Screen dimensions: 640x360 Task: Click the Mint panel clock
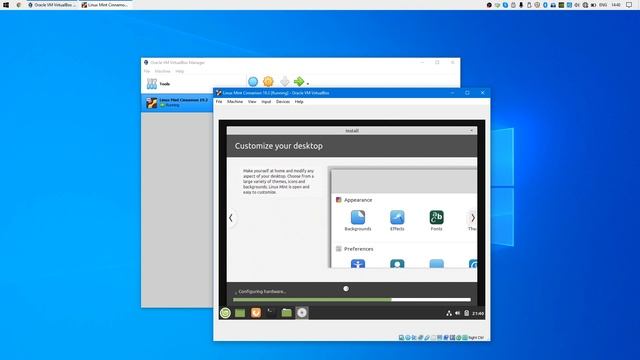coord(478,313)
